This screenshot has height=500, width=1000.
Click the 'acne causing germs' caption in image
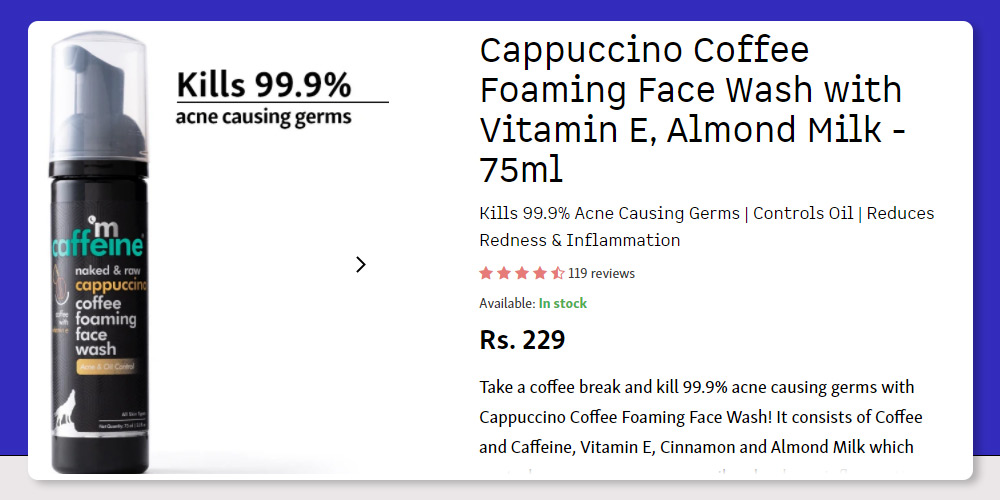point(263,117)
